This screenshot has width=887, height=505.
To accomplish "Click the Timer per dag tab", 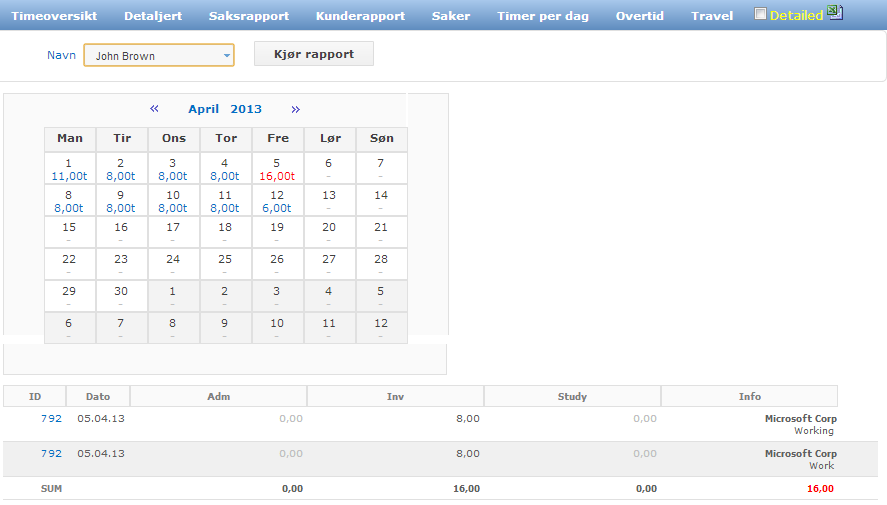I will point(542,16).
